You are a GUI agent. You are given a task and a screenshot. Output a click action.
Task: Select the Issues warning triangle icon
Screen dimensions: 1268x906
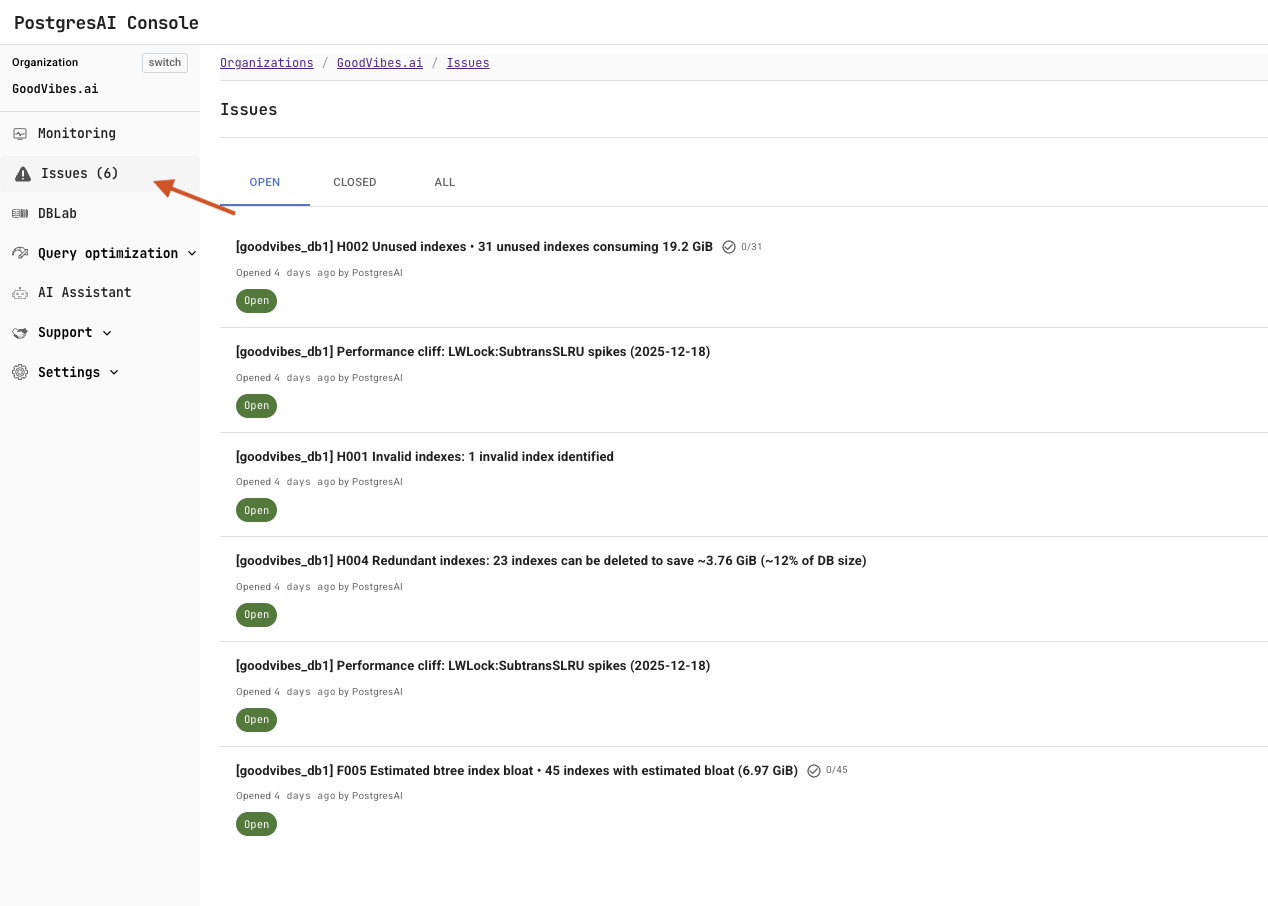tap(21, 173)
